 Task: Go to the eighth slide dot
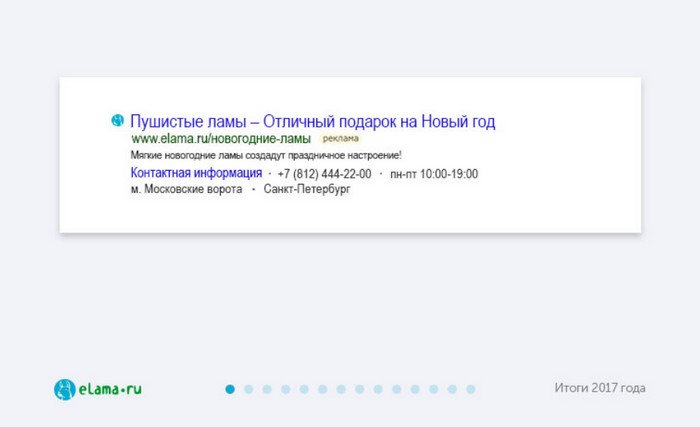pyautogui.click(x=360, y=389)
